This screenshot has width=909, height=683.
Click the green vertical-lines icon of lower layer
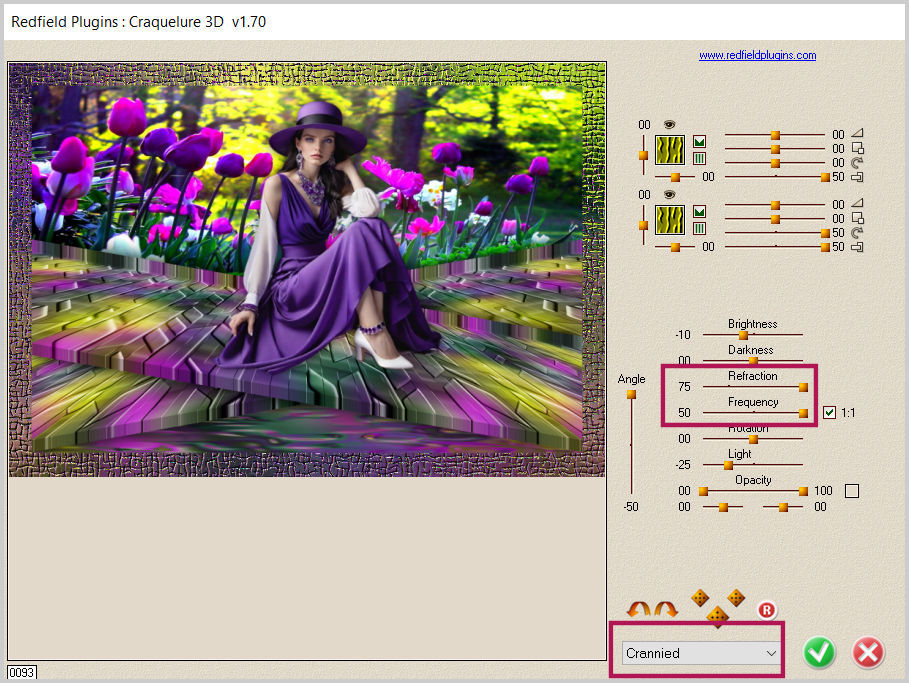[700, 228]
